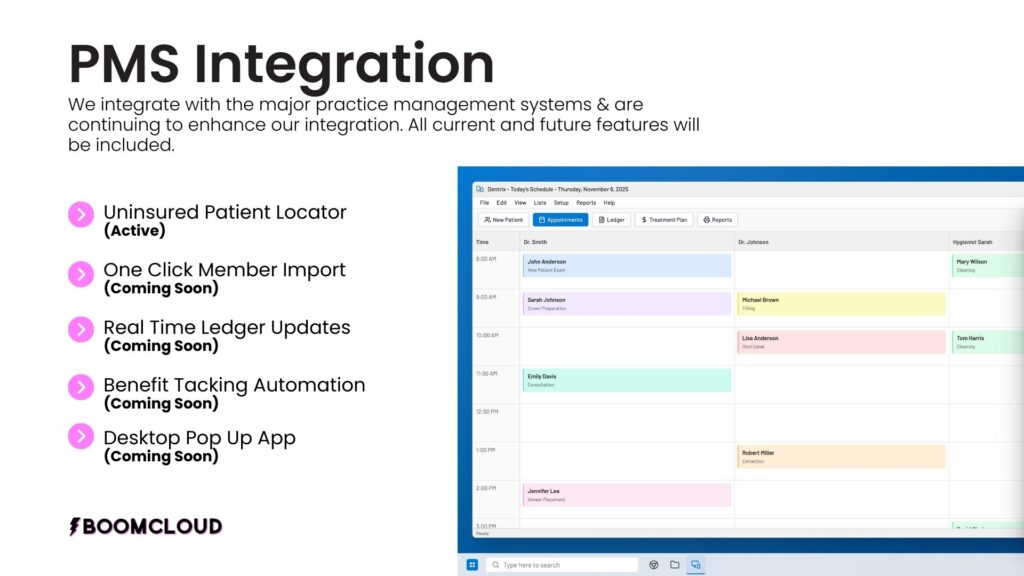Open the Help menu
1024x576 pixels.
point(609,203)
